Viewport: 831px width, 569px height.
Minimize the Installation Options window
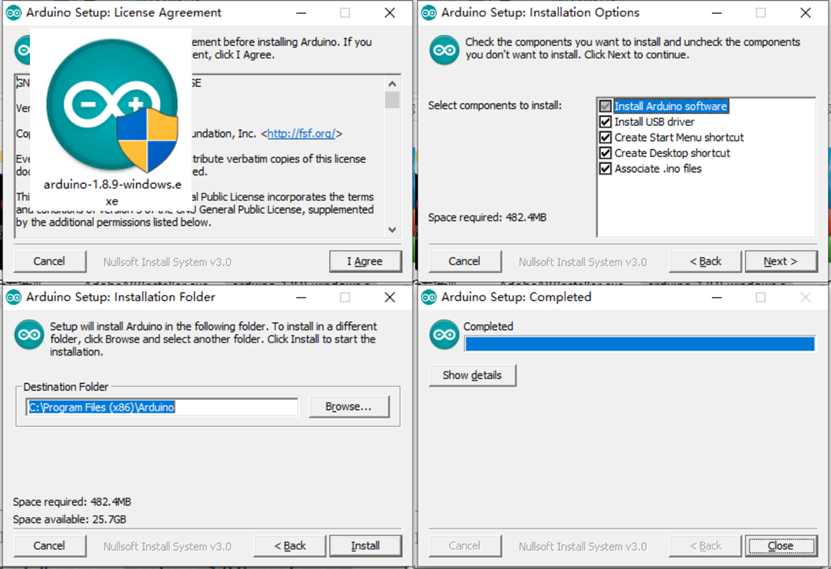[x=717, y=13]
